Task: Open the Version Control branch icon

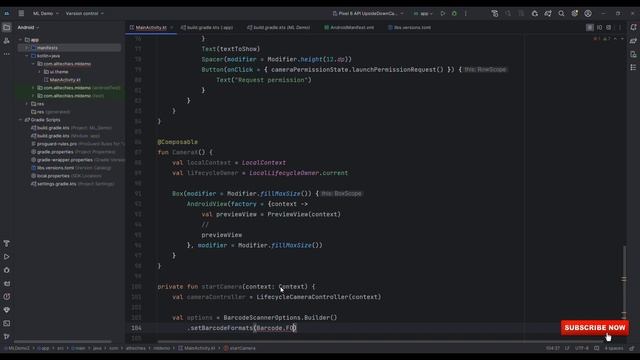Action: click(7, 337)
